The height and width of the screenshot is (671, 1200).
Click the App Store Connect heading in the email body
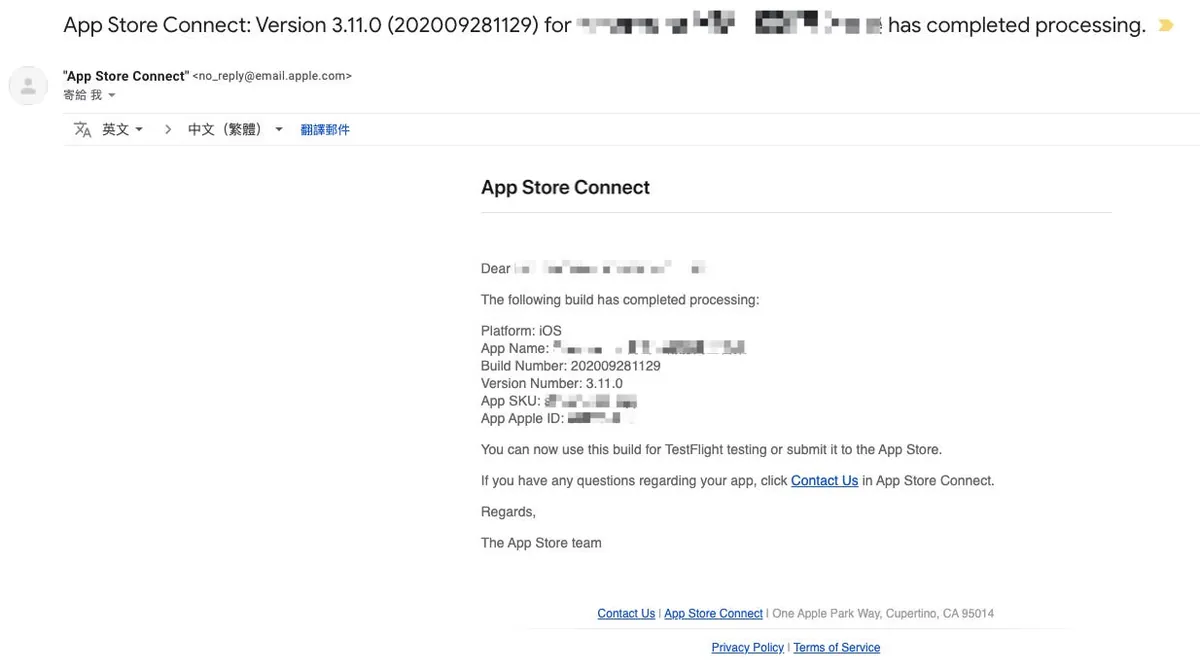(565, 188)
